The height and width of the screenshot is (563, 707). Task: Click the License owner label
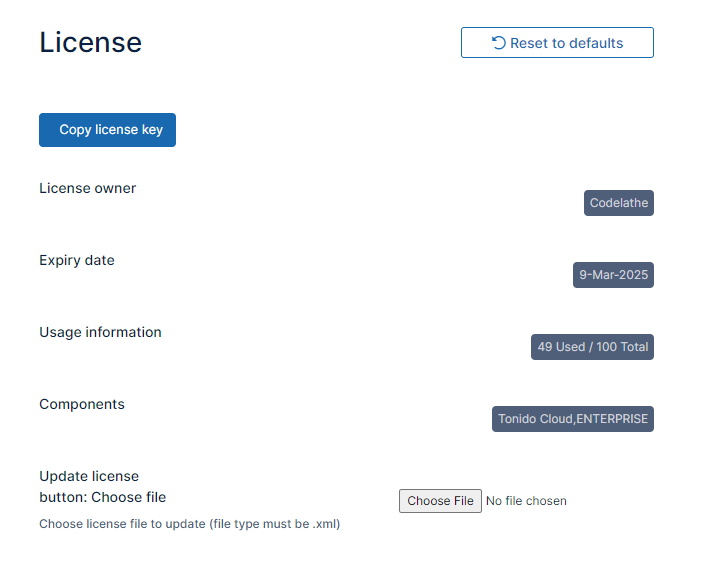click(87, 188)
